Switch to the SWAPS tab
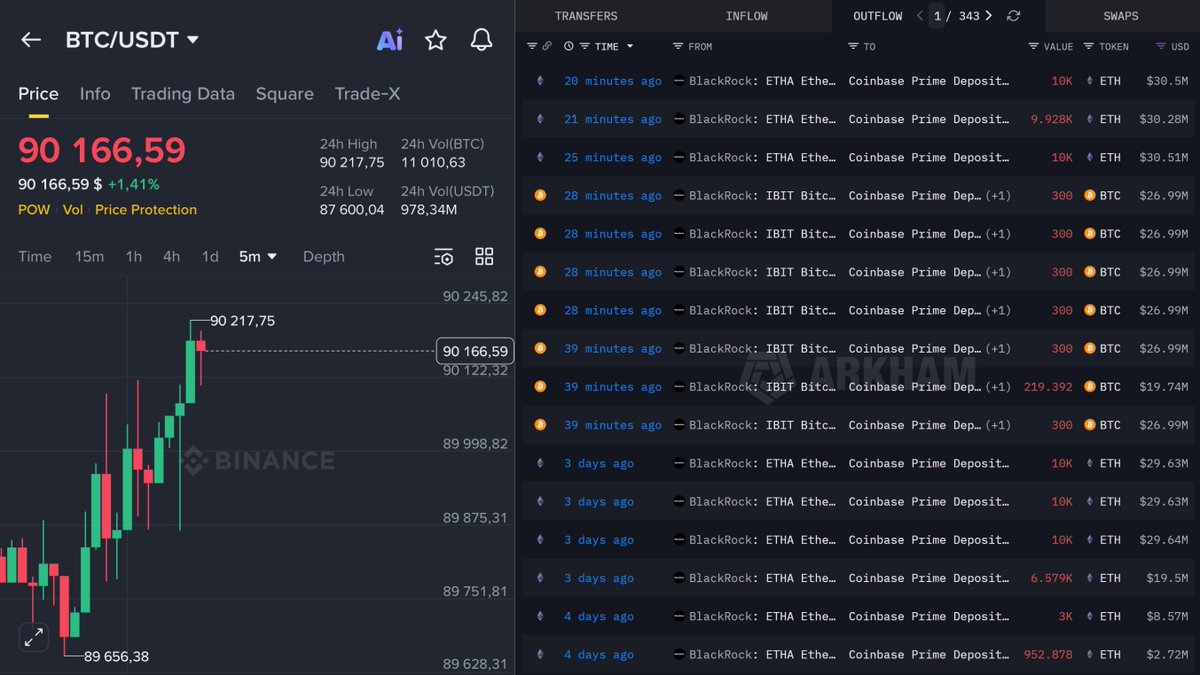This screenshot has width=1200, height=675. 1120,16
